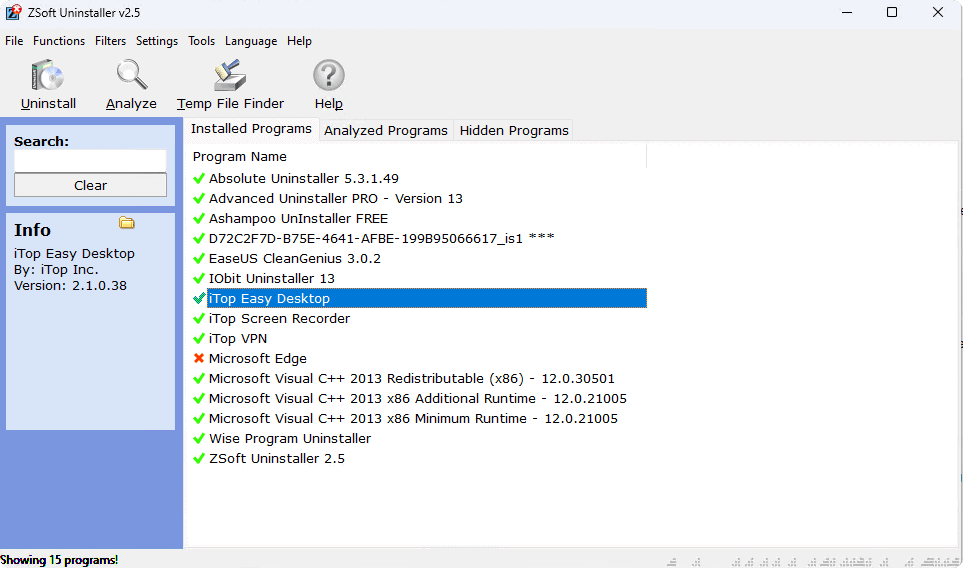Open the Help menu in menu bar
Image resolution: width=963 pixels, height=568 pixels.
point(299,41)
